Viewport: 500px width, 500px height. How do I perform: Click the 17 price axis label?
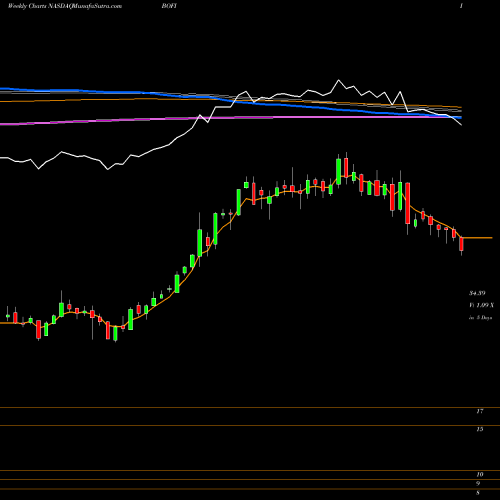point(480,411)
